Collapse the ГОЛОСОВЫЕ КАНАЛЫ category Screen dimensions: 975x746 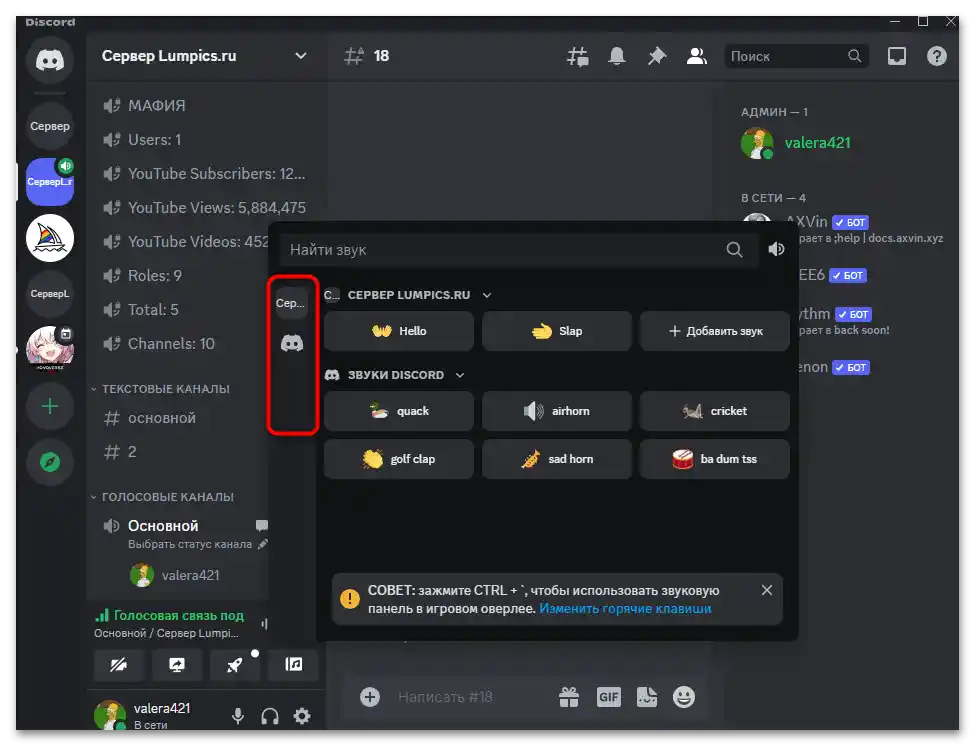point(162,497)
